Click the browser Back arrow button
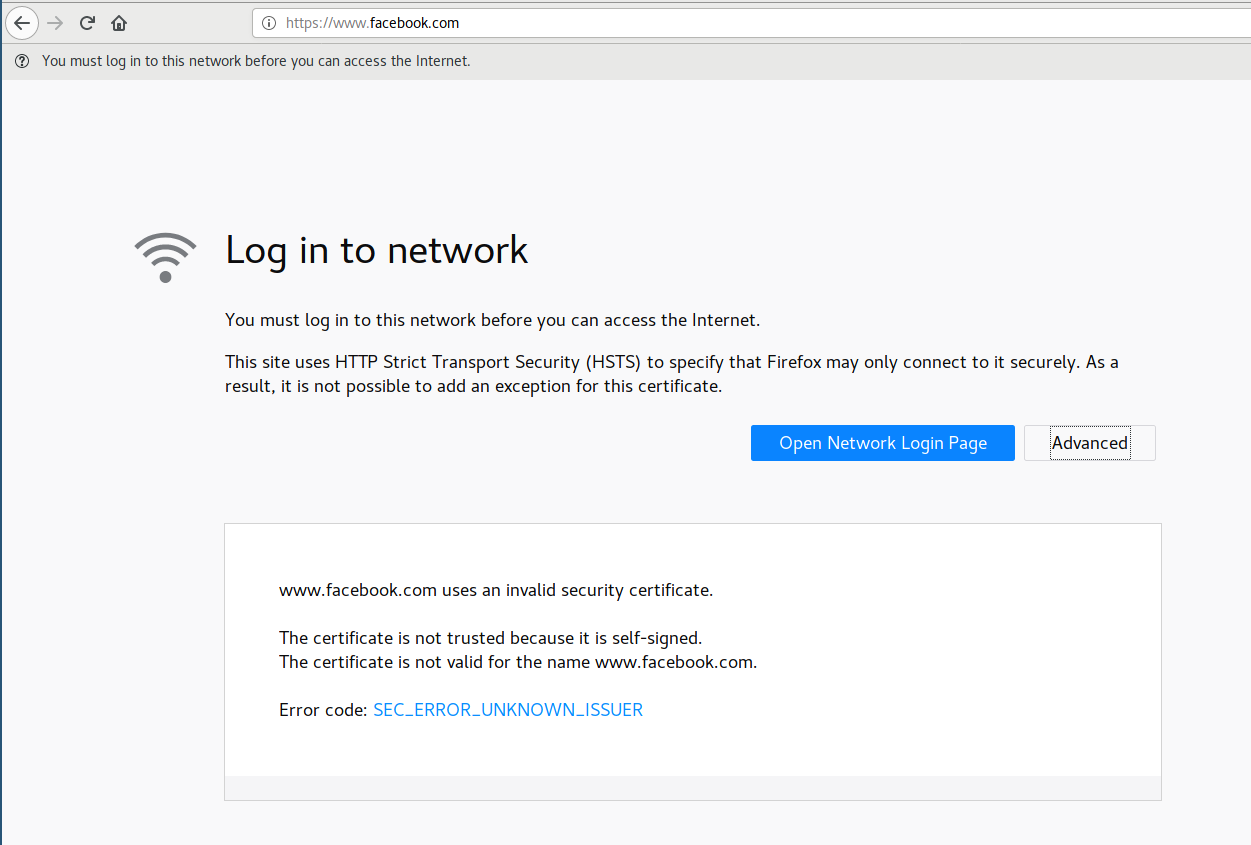This screenshot has height=845, width=1251. pos(22,23)
